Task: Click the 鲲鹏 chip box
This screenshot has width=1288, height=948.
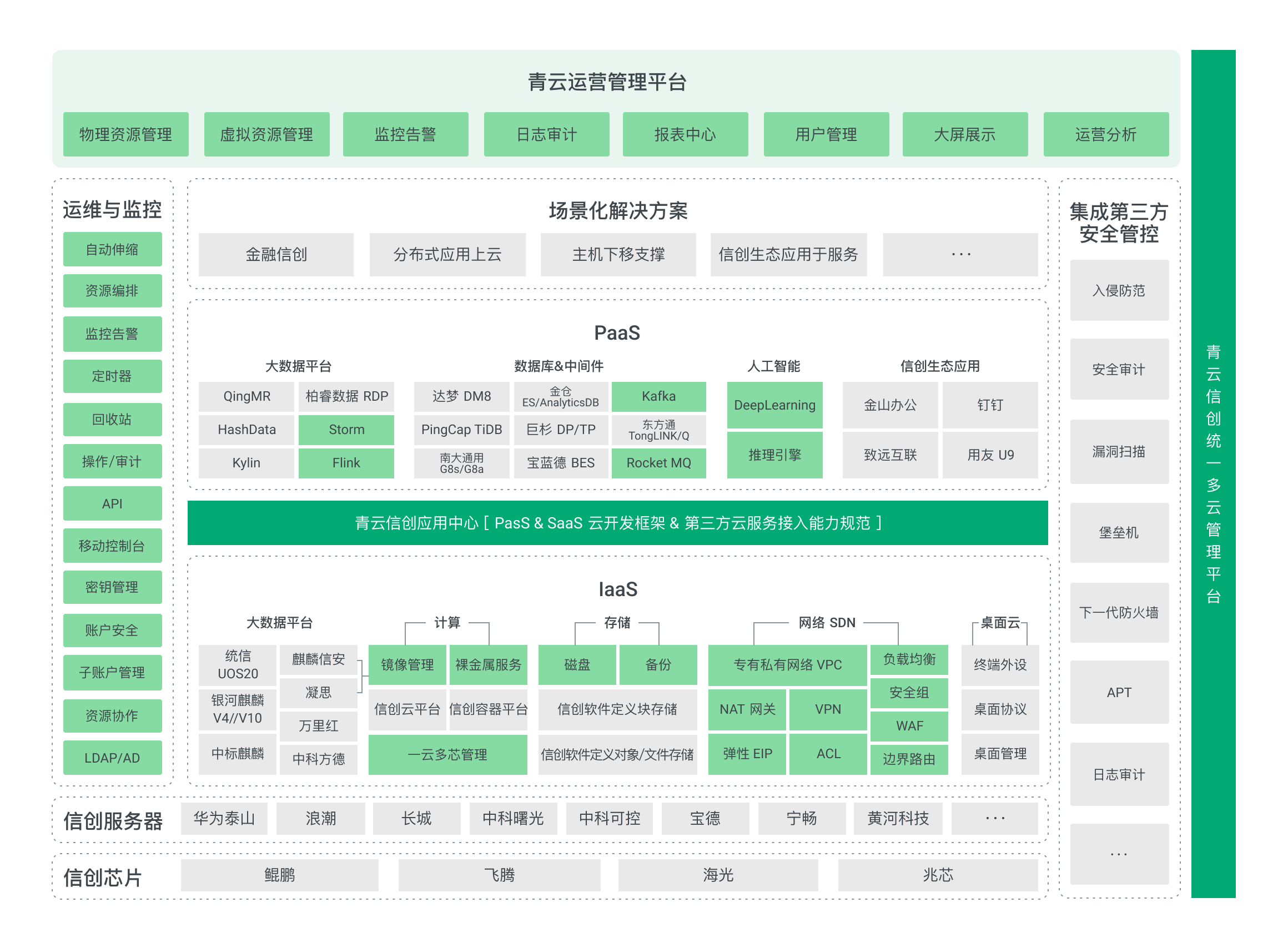Action: click(279, 874)
